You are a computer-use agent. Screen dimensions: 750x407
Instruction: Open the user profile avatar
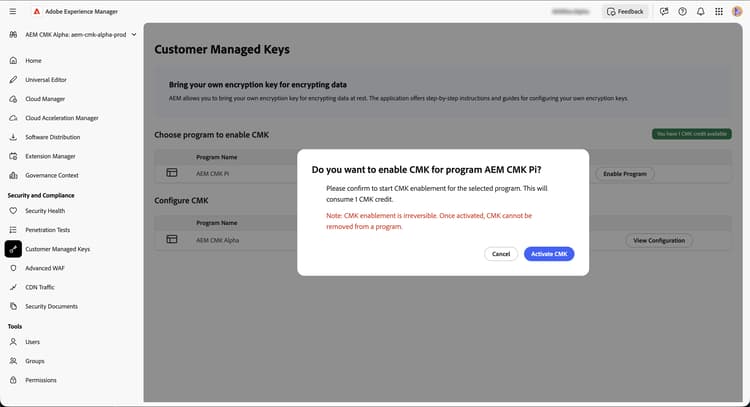[737, 11]
